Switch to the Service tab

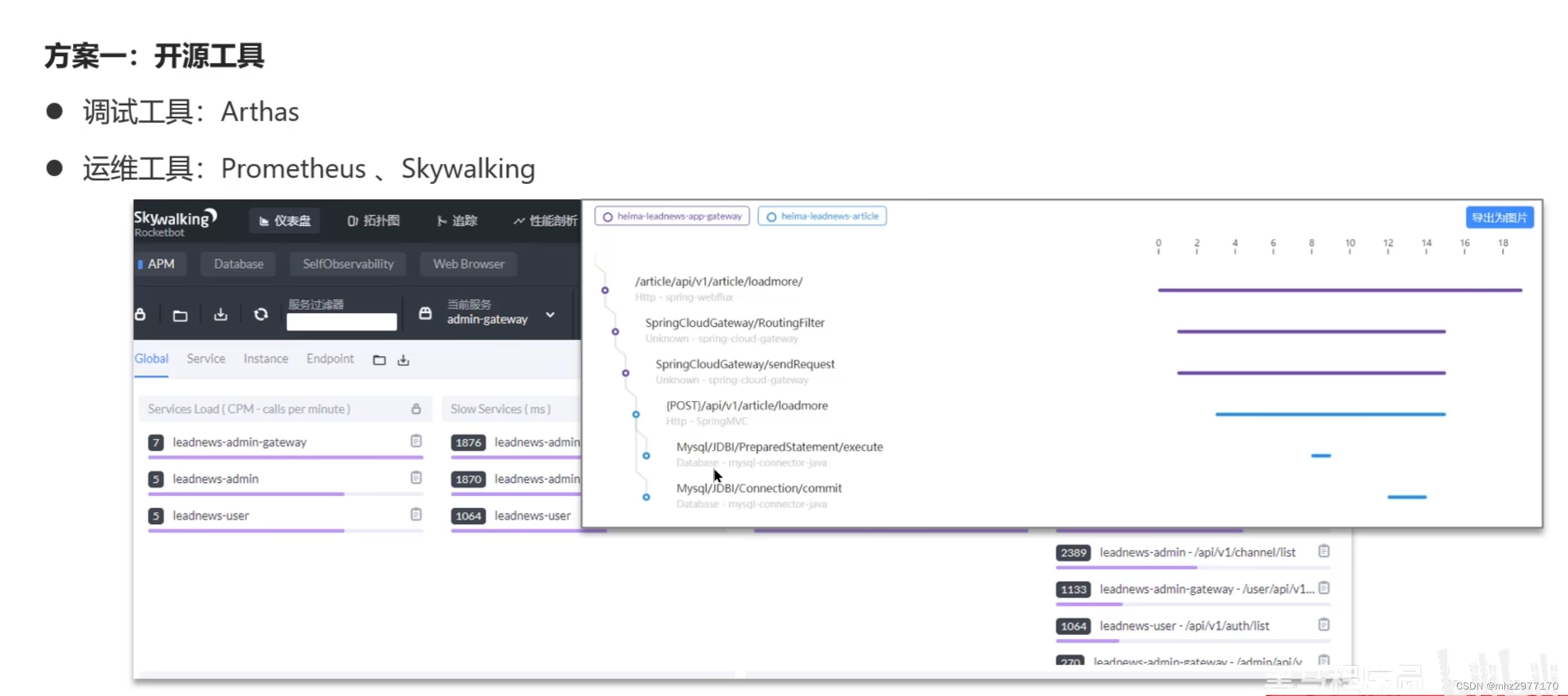[206, 359]
